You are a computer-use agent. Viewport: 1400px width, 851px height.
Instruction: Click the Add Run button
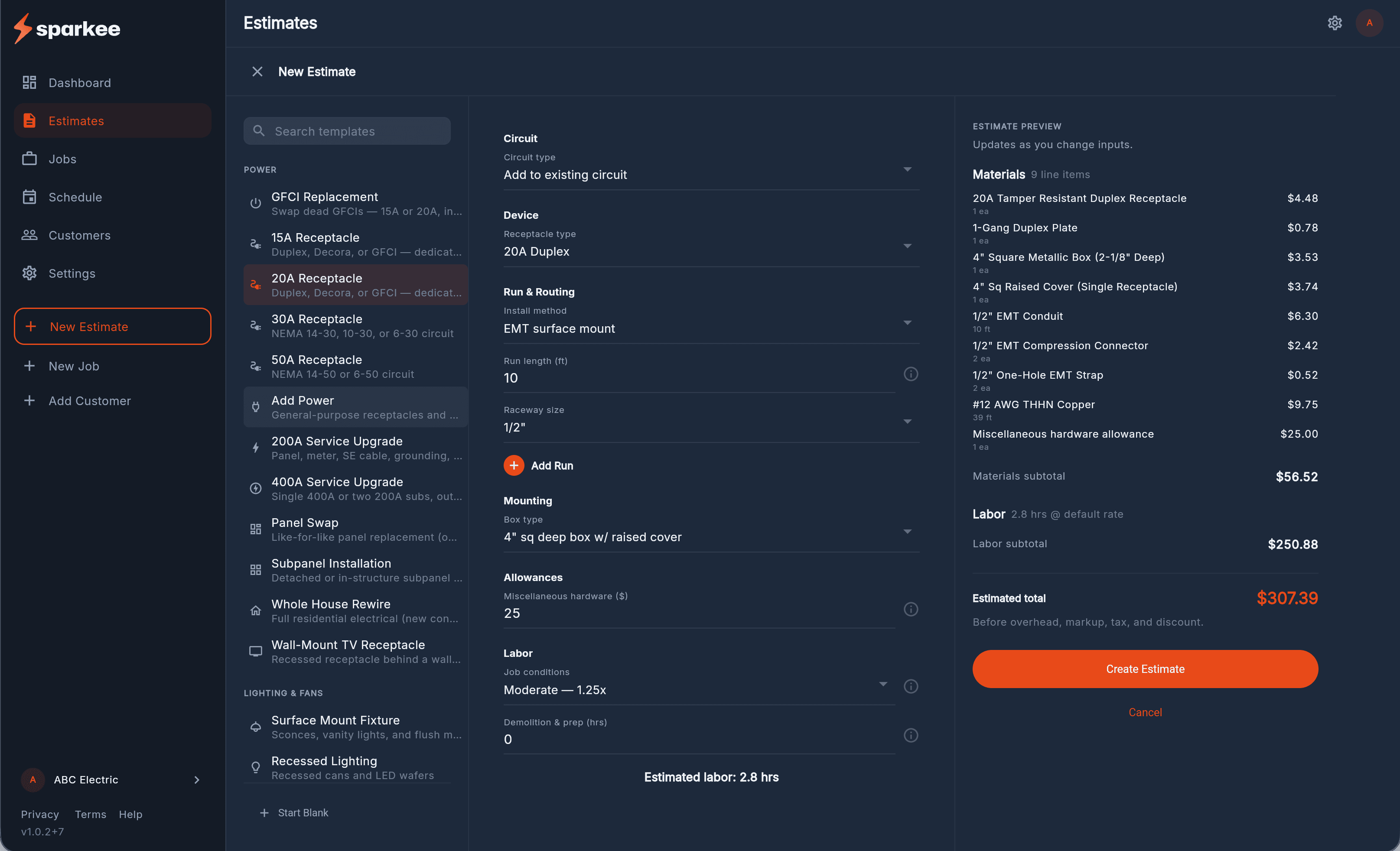coord(539,465)
